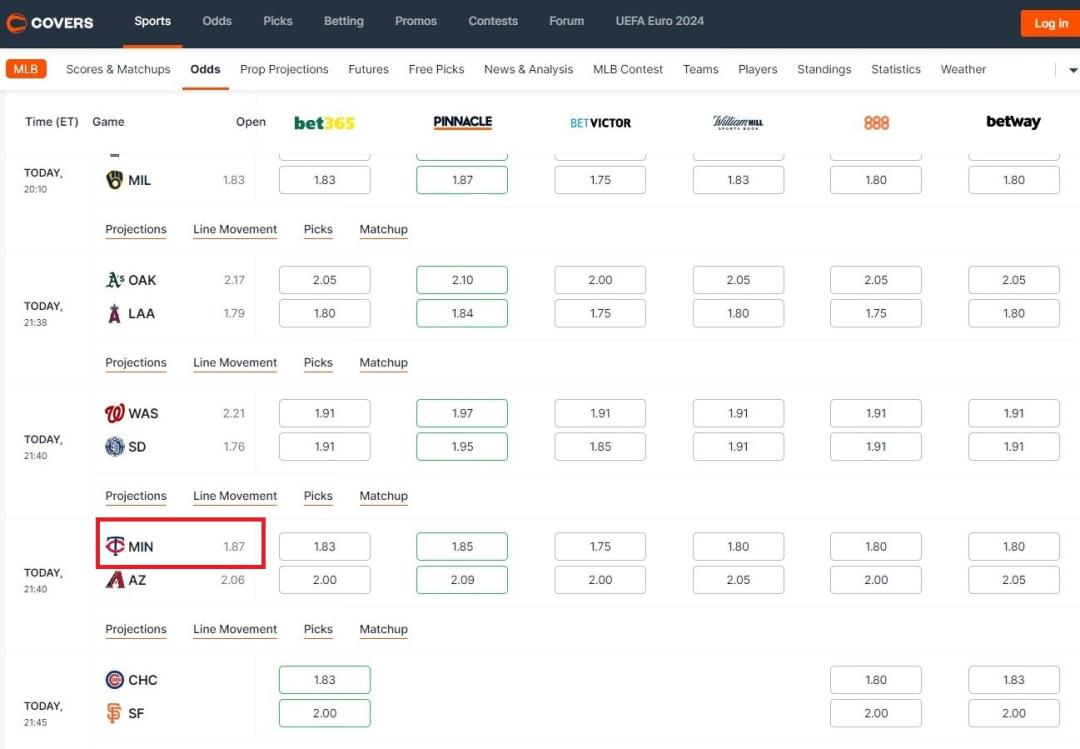Open the Futures tab
Viewport: 1080px width, 749px height.
pos(368,69)
